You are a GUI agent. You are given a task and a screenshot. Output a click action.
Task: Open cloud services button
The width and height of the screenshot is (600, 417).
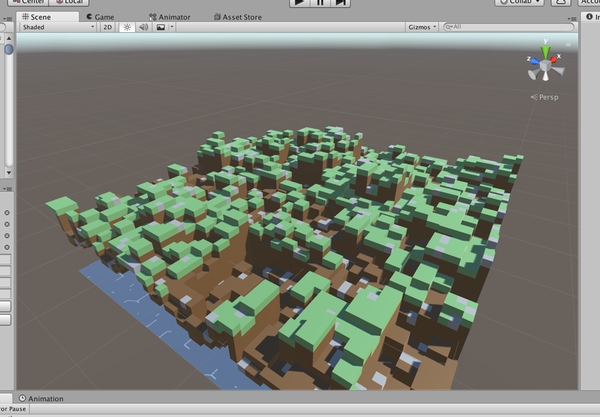click(x=561, y=2)
